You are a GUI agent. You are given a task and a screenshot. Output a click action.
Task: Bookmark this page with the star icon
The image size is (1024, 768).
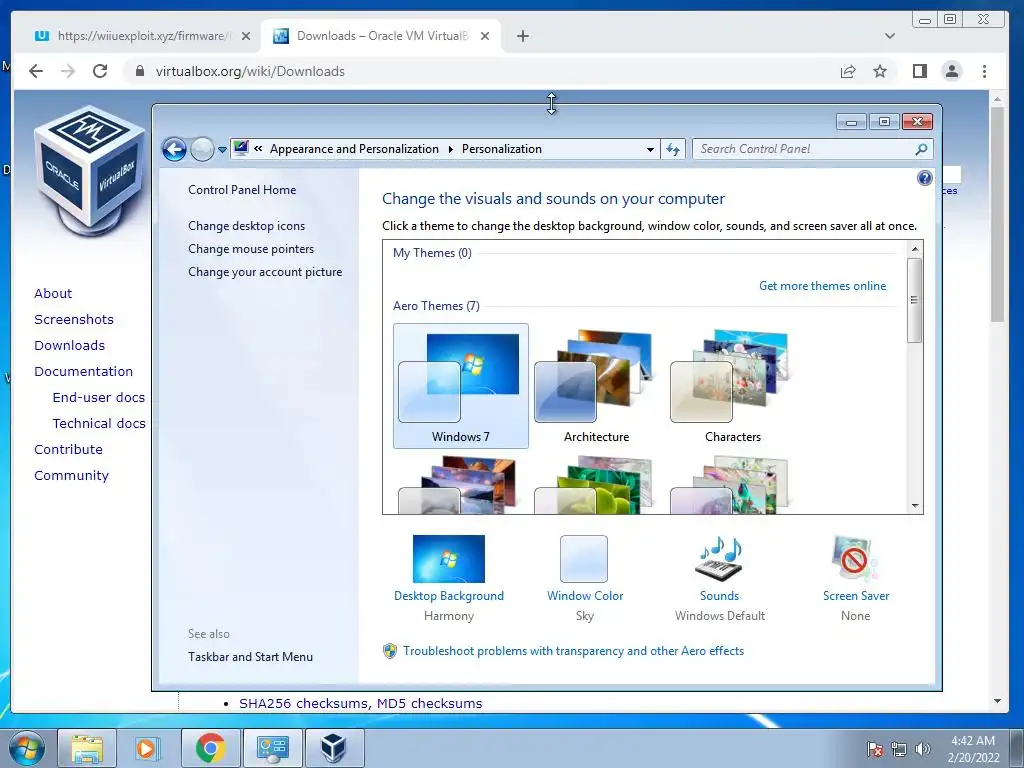pyautogui.click(x=880, y=71)
